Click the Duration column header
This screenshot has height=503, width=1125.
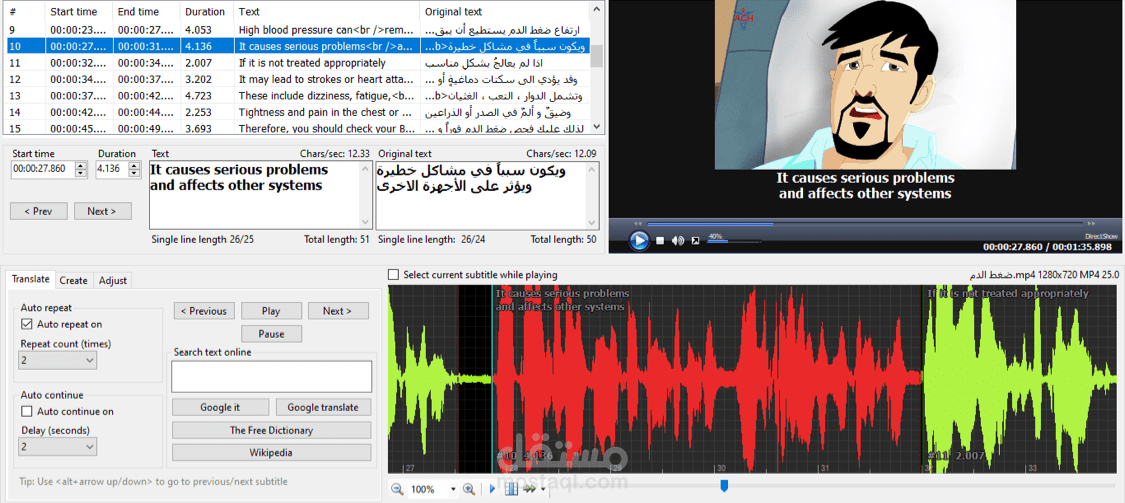point(206,11)
